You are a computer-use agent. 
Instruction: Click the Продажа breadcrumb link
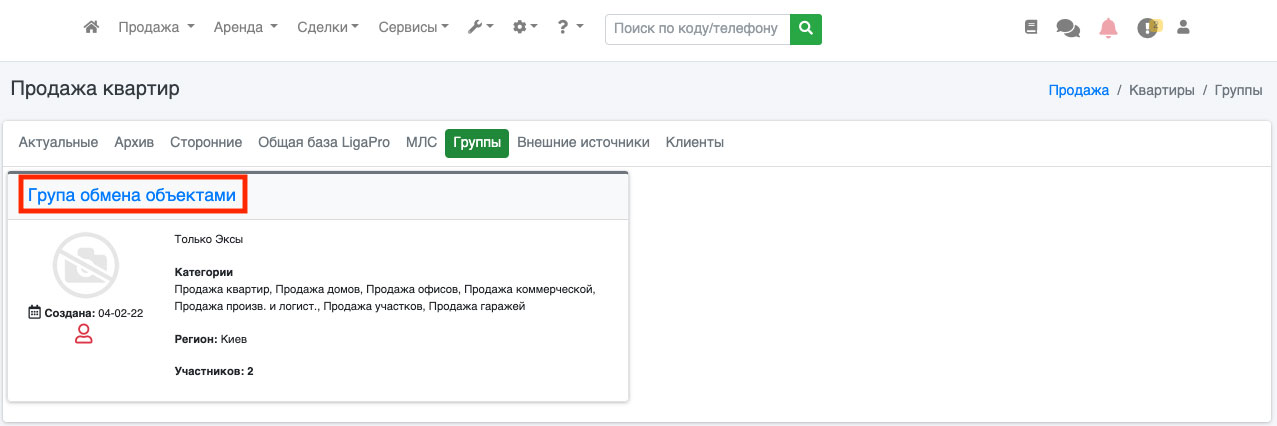(1078, 90)
